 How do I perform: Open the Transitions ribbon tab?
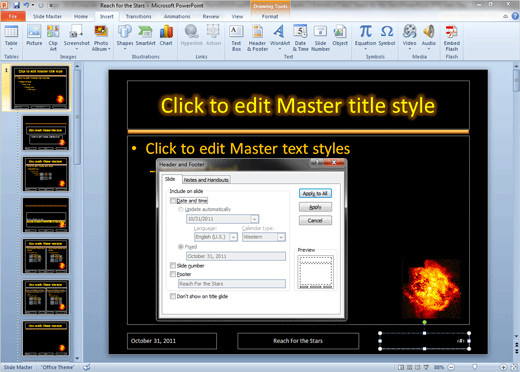point(139,16)
